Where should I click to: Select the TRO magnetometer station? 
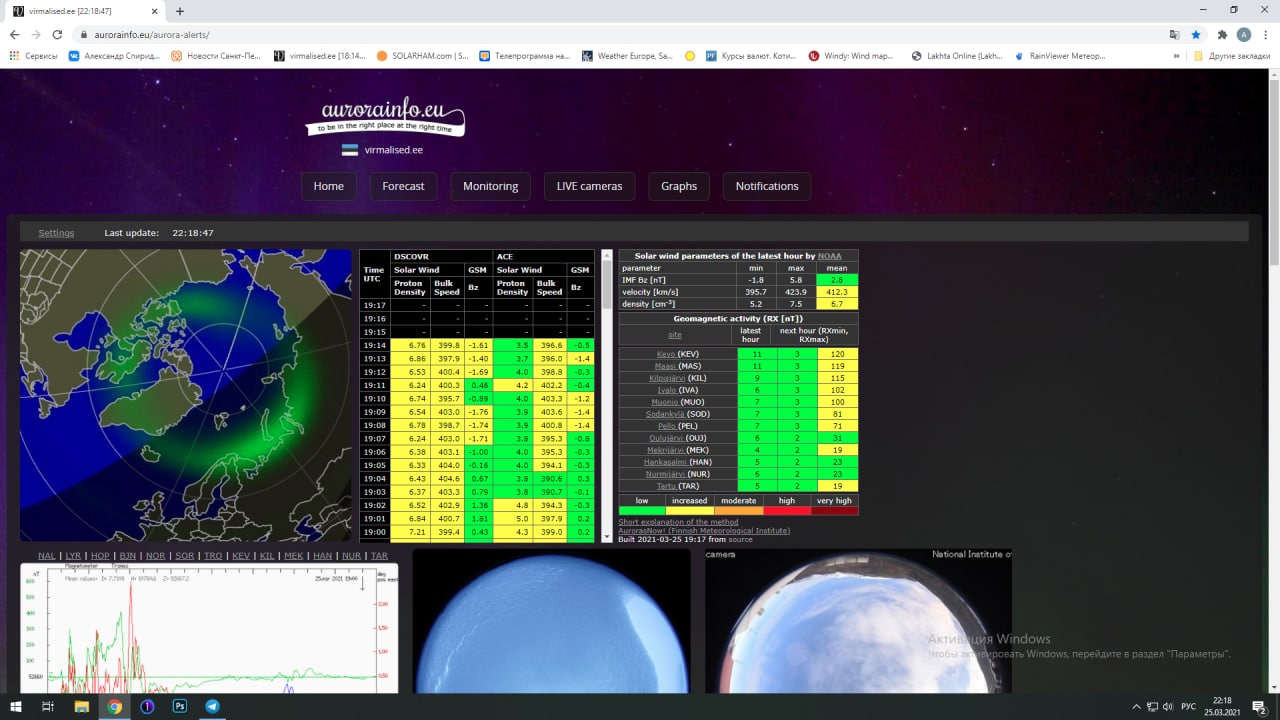tap(212, 556)
